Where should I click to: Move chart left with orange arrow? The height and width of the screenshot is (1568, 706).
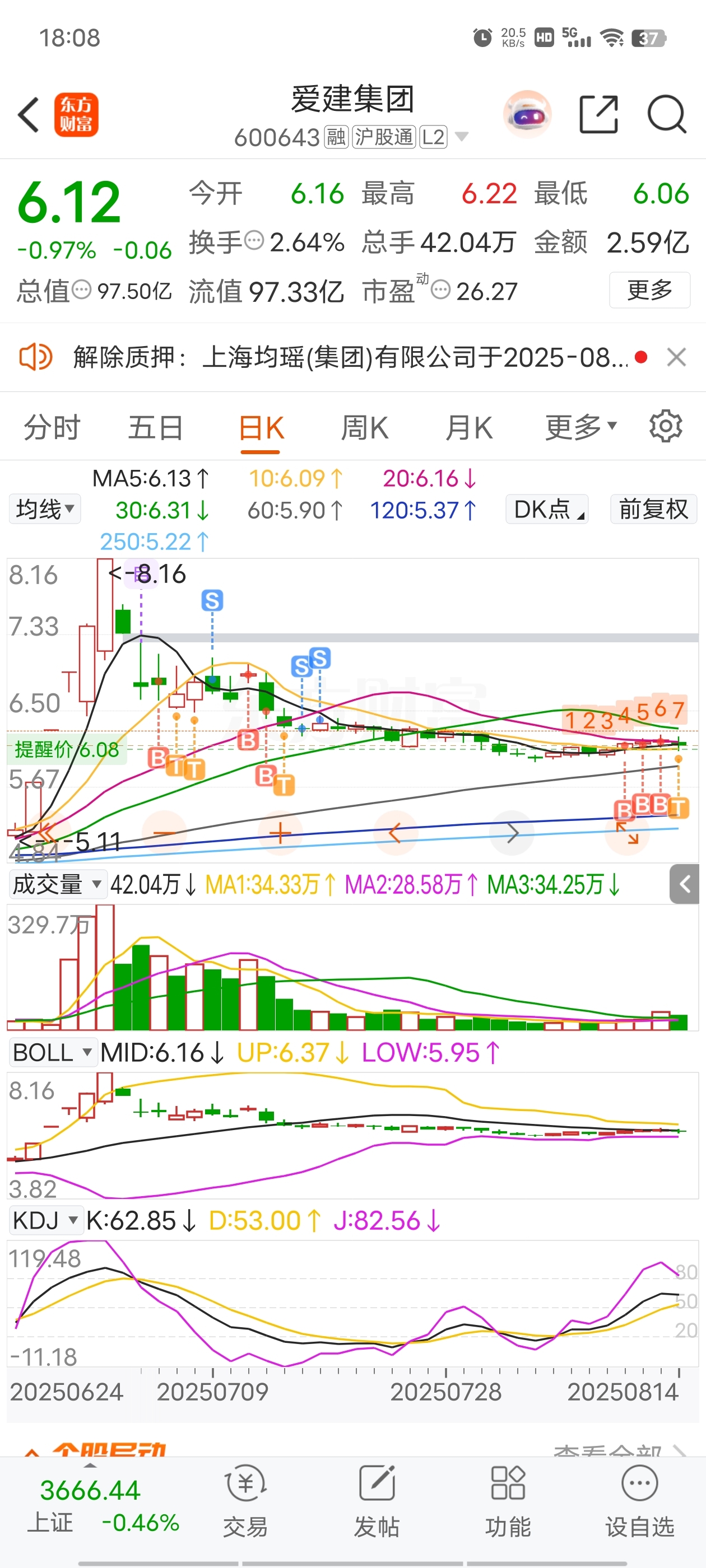pos(396,833)
